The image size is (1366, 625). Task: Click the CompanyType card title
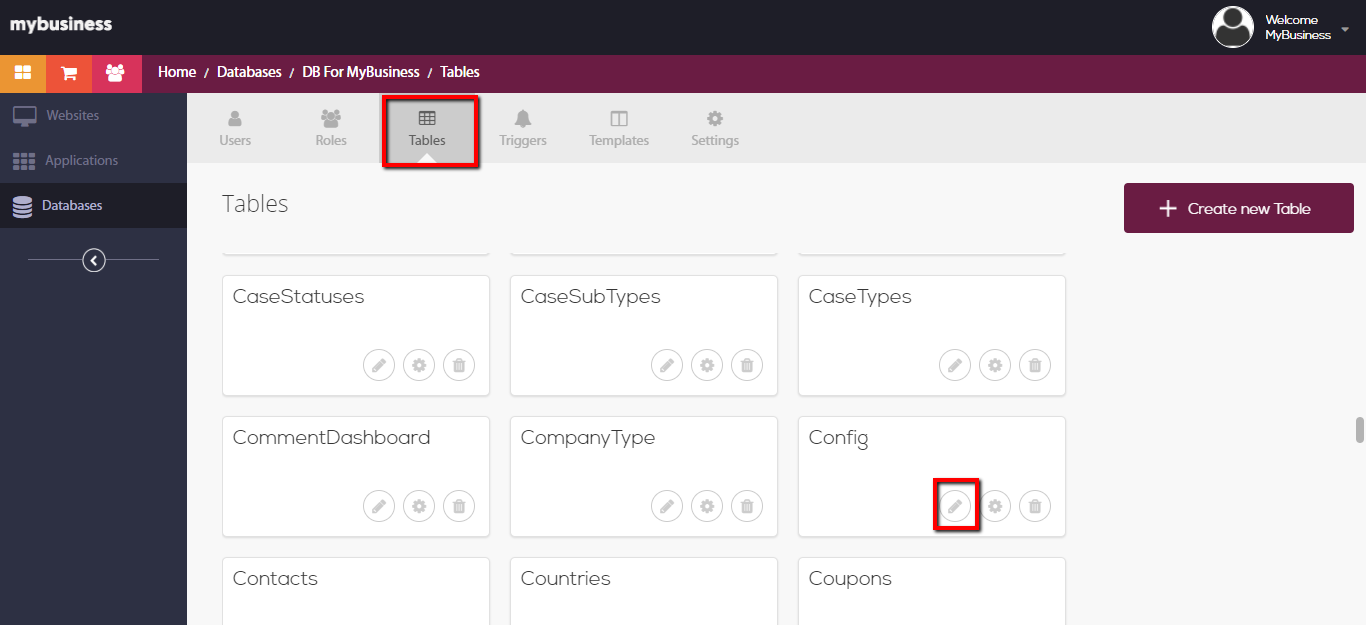588,438
